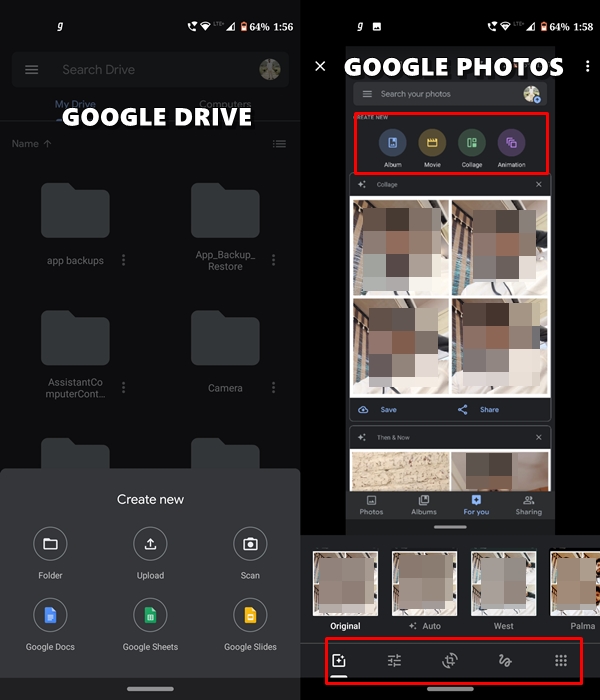Switch Drive to list view
Image resolution: width=600 pixels, height=700 pixels.
[279, 144]
